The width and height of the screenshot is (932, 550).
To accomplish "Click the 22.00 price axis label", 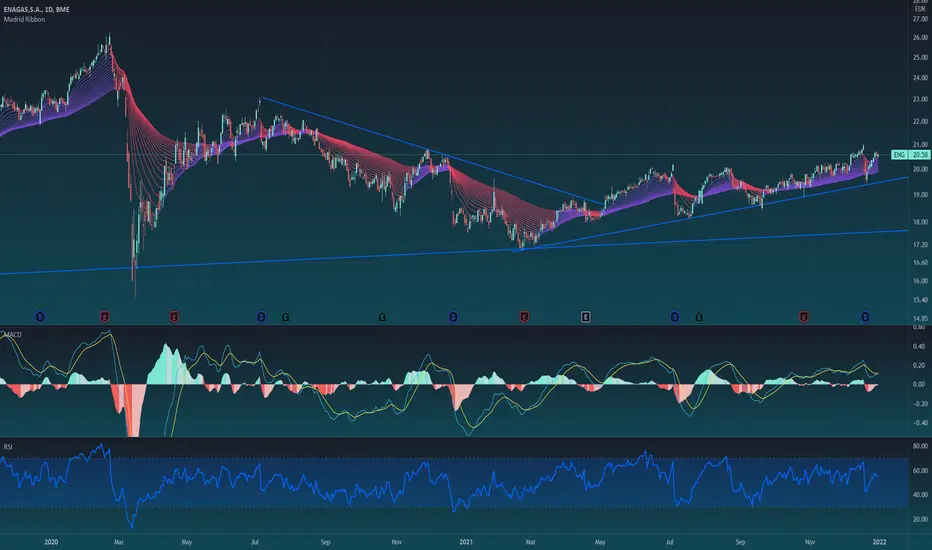I will (920, 121).
